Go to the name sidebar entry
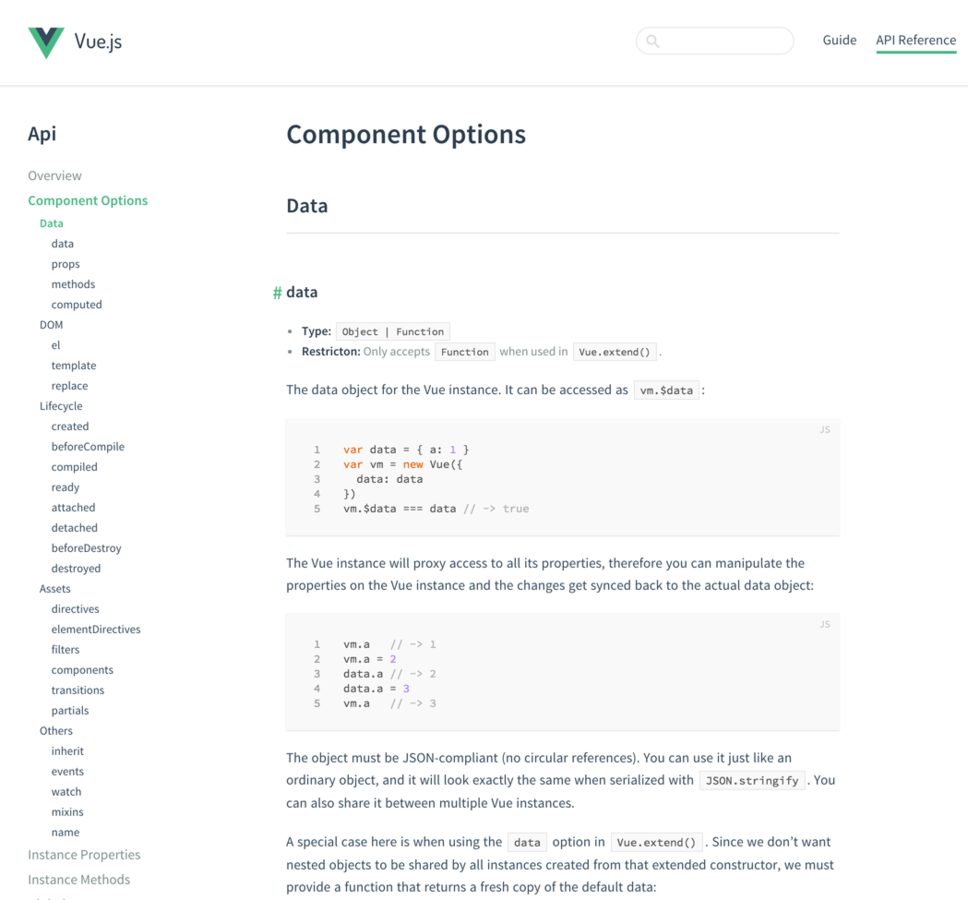This screenshot has height=900, width=968. (65, 833)
